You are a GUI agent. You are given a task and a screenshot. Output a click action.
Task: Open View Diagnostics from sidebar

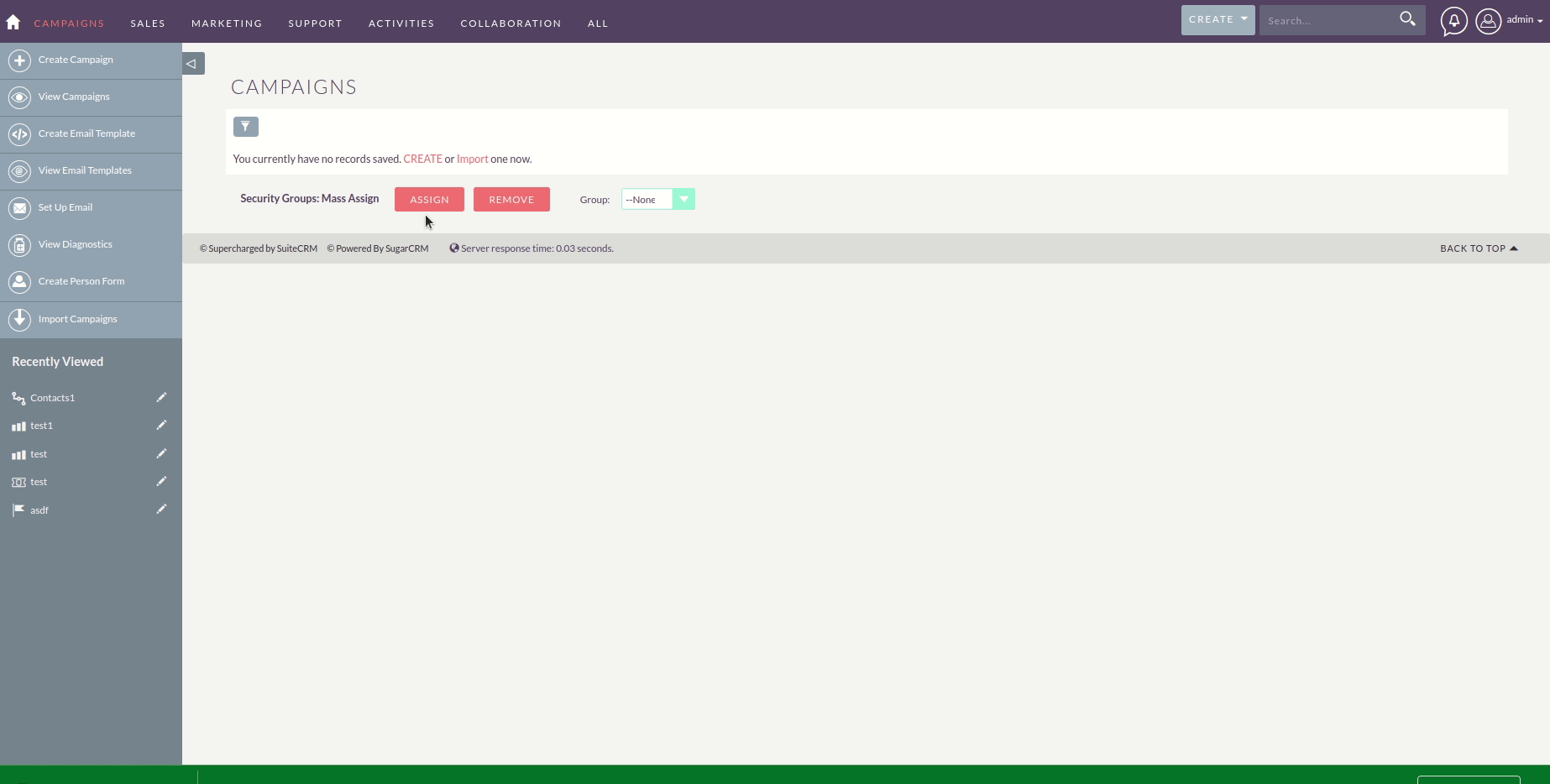74,244
